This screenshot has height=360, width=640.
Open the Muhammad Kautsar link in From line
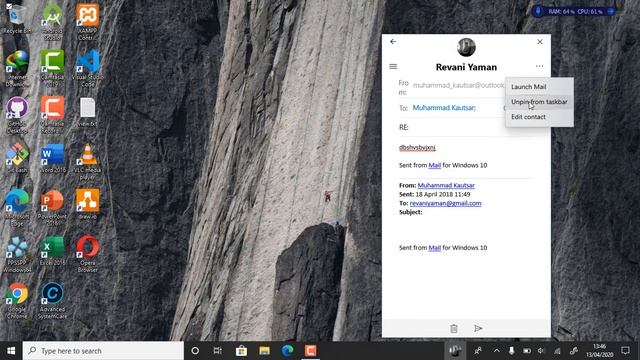[446, 185]
